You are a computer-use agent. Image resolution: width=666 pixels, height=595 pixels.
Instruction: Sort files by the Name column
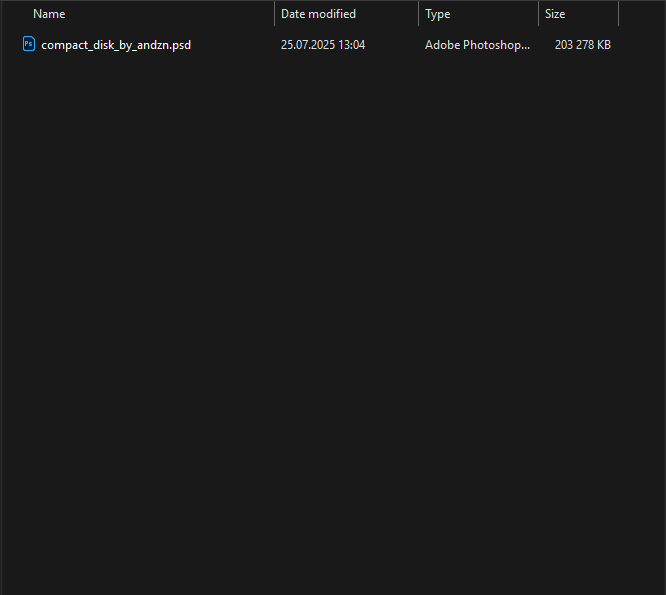49,14
